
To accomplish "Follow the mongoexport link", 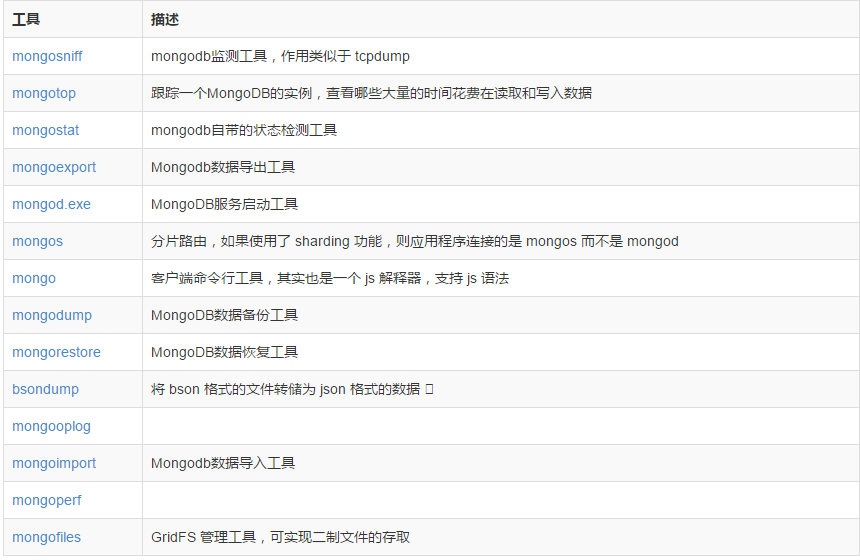I will point(54,167).
